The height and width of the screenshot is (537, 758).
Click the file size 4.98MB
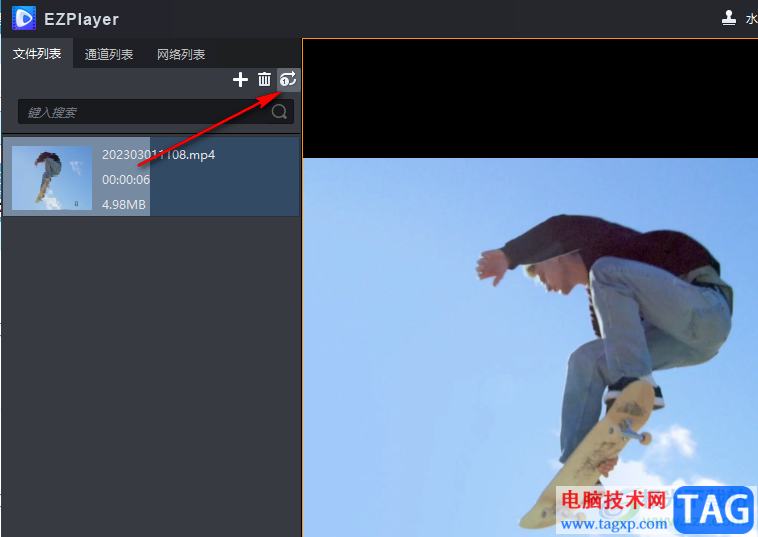(x=124, y=204)
